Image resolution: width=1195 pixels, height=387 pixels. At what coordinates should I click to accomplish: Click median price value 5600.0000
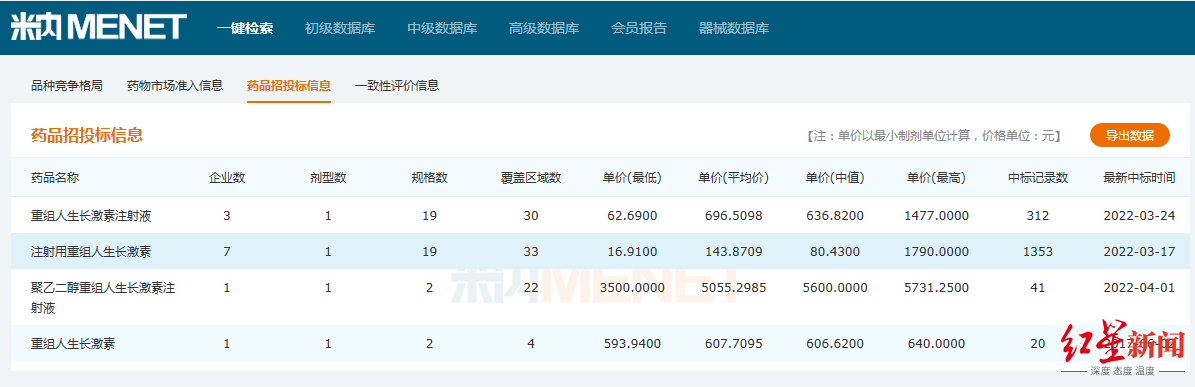pos(835,288)
